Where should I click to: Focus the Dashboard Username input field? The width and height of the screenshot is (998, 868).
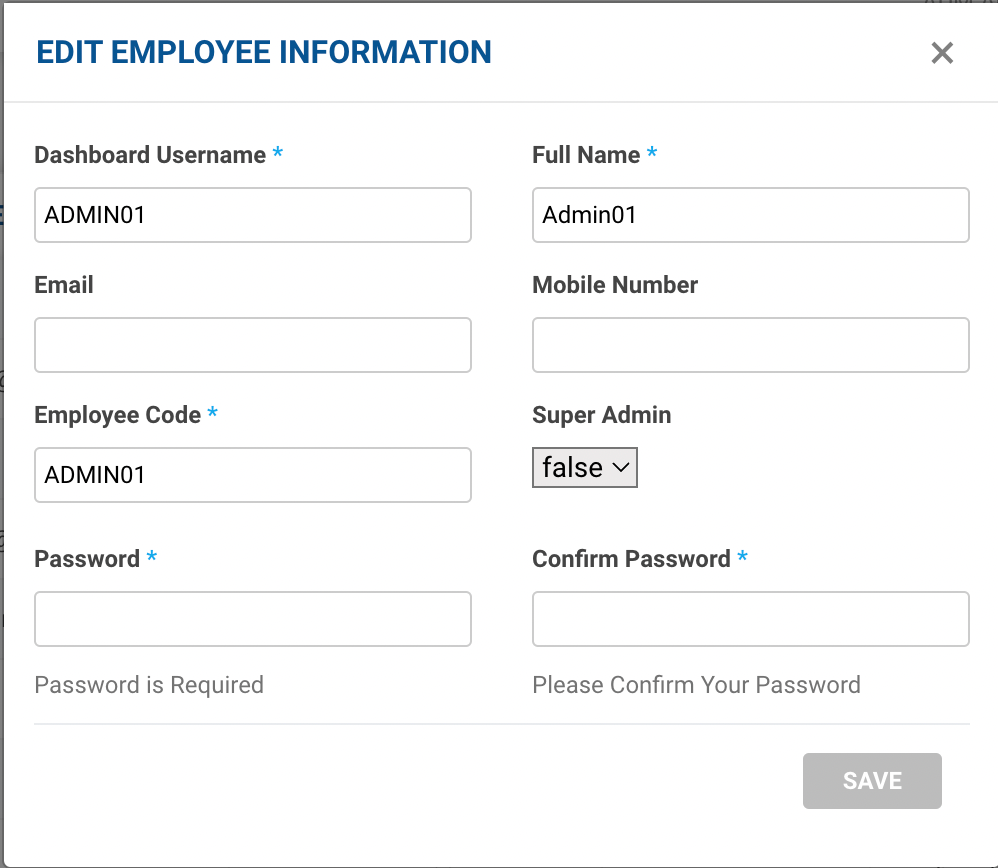tap(252, 215)
